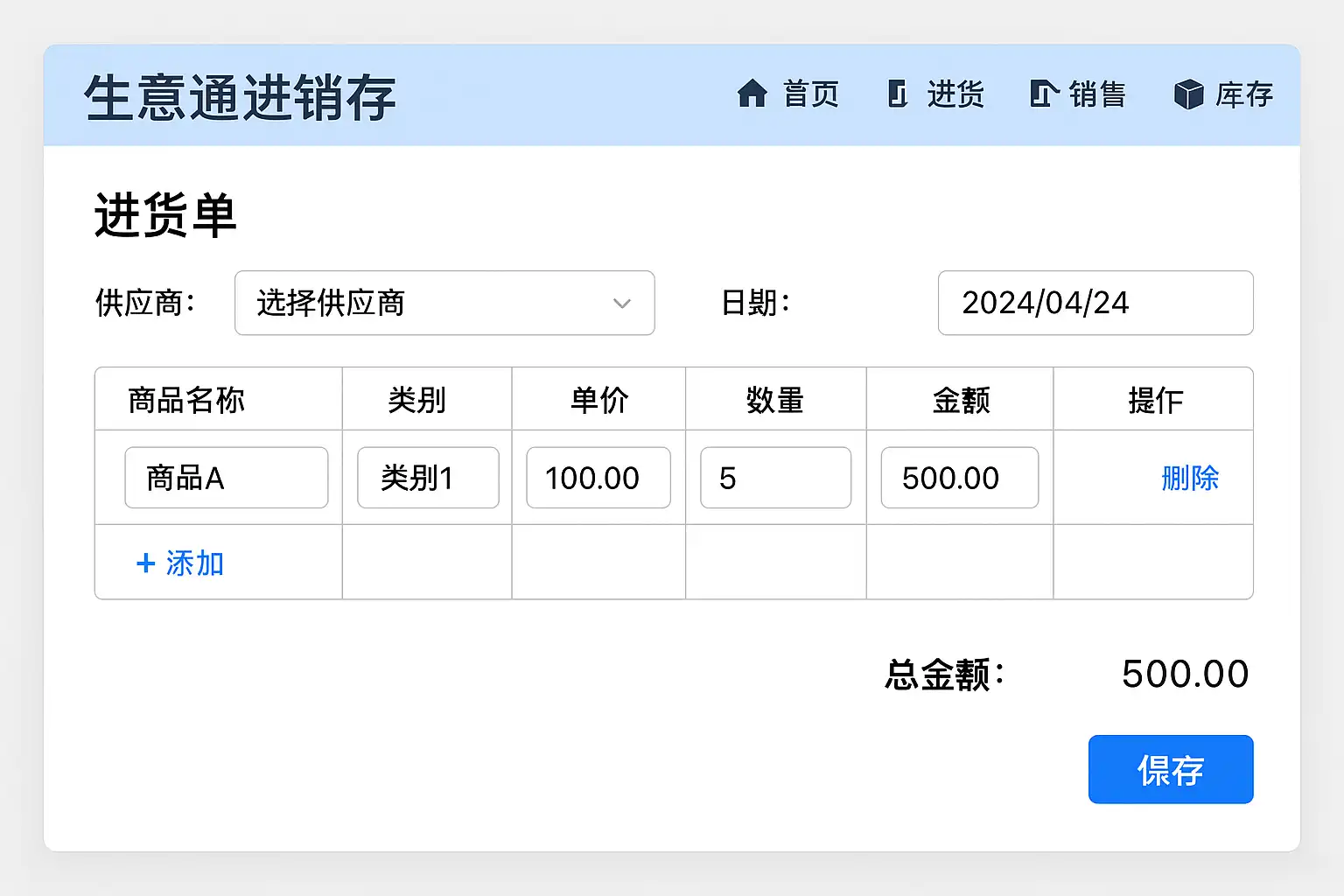Image resolution: width=1344 pixels, height=896 pixels.
Task: Focus the date field 2024/04/24
Action: click(1095, 303)
